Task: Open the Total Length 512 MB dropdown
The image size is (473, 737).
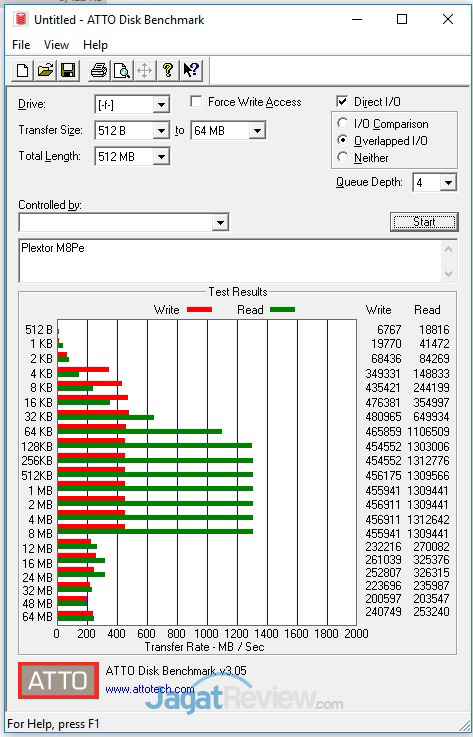Action: tap(161, 157)
